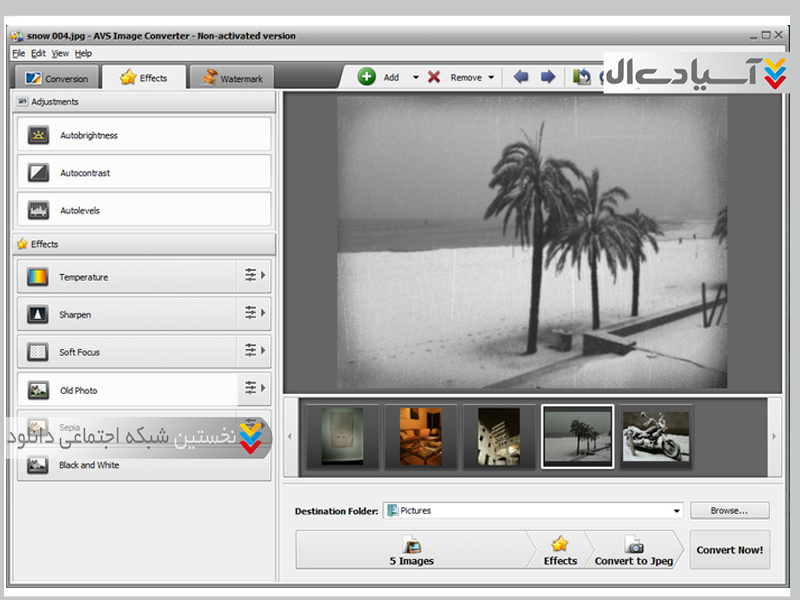Screen dimensions: 800x600
Task: Toggle the Old Photo effect
Action: coord(125,390)
